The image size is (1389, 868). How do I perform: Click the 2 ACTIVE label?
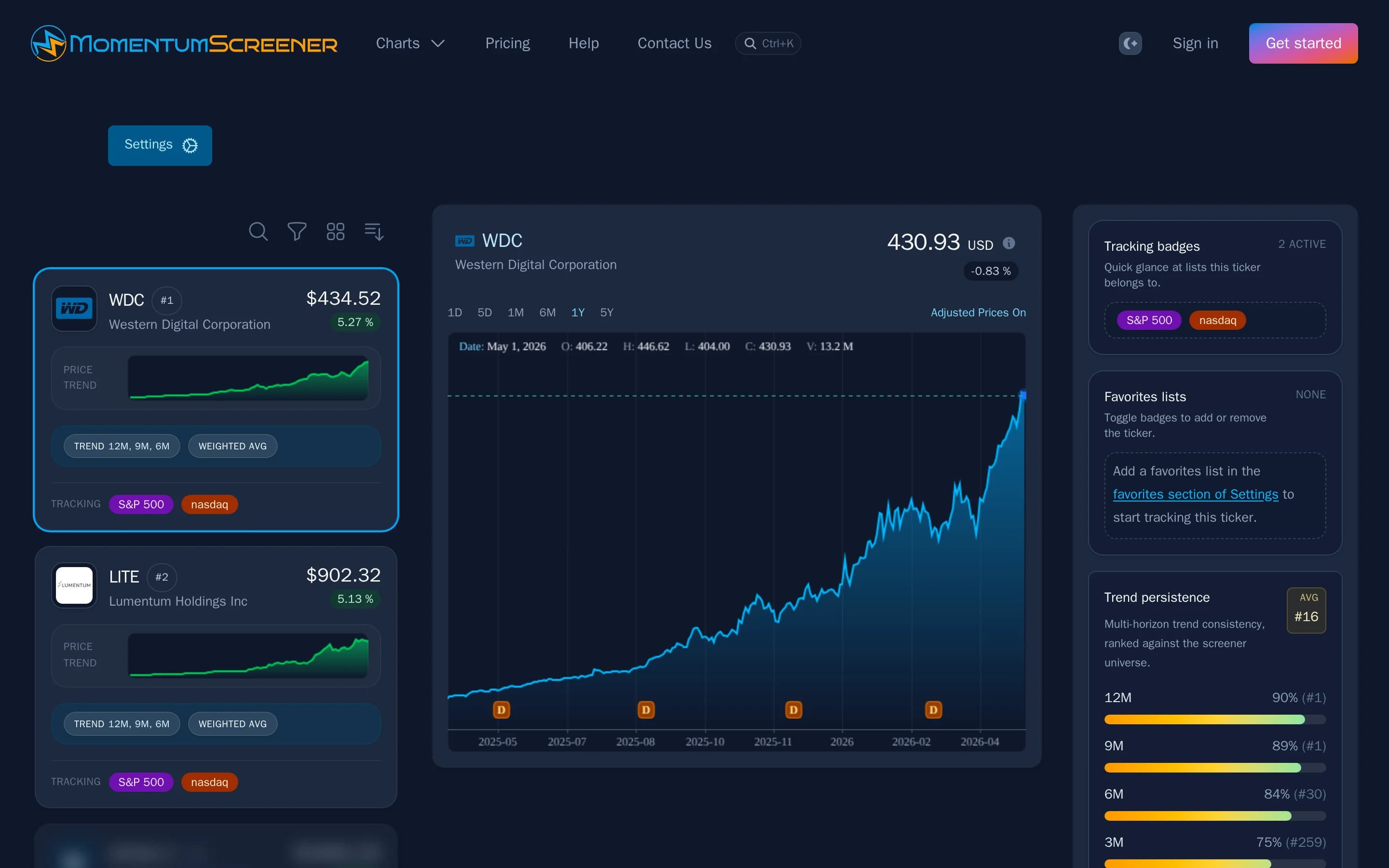1302,244
